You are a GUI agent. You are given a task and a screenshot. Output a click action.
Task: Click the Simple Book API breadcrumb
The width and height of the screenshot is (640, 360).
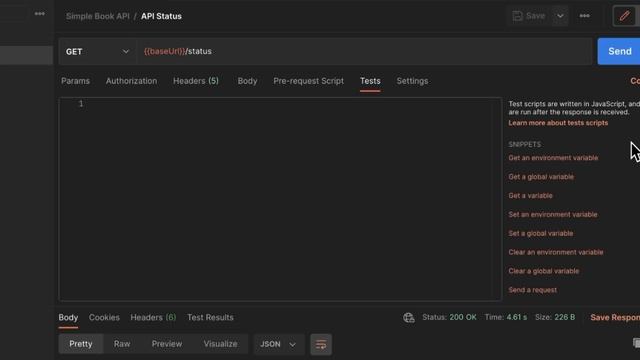click(x=98, y=16)
